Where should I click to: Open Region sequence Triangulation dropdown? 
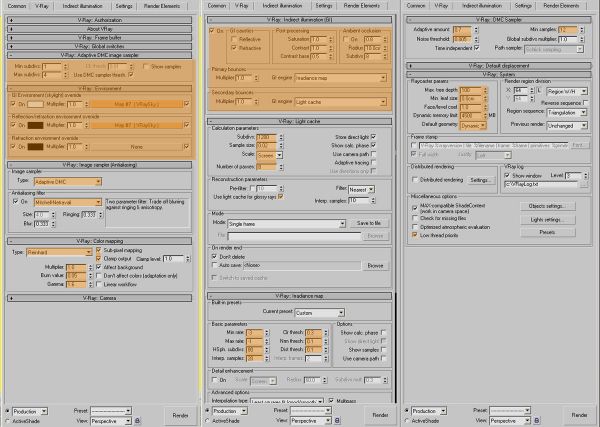tap(567, 112)
